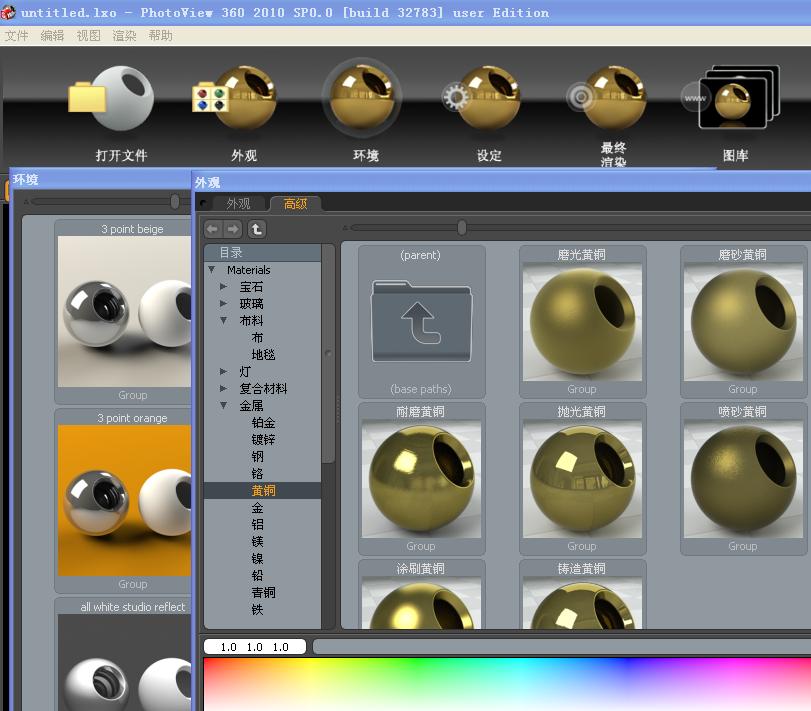Open the 设定 settings toolbar icon
This screenshot has height=711, width=811.
pos(482,97)
